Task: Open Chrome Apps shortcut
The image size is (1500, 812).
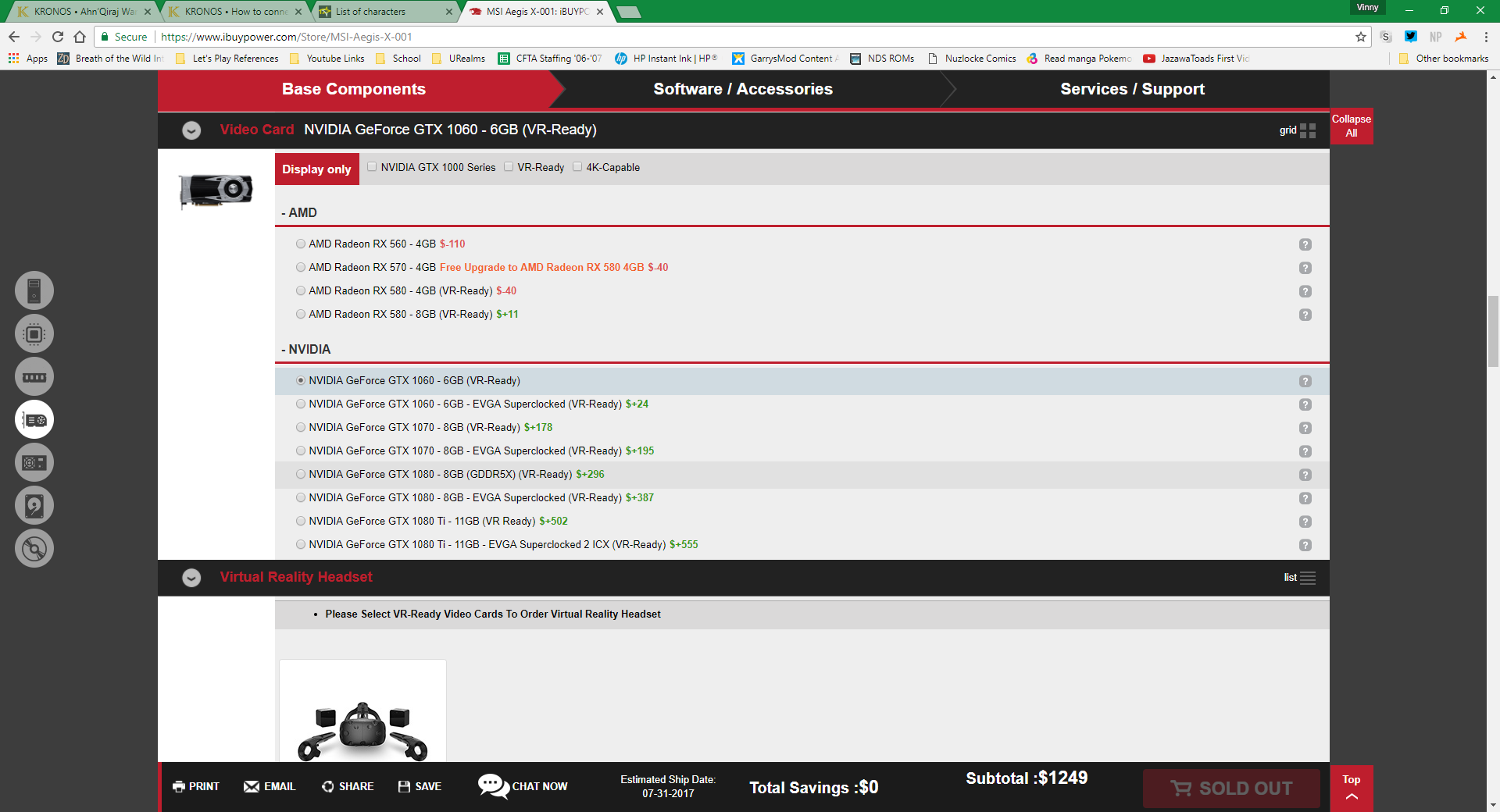Action: 28,59
